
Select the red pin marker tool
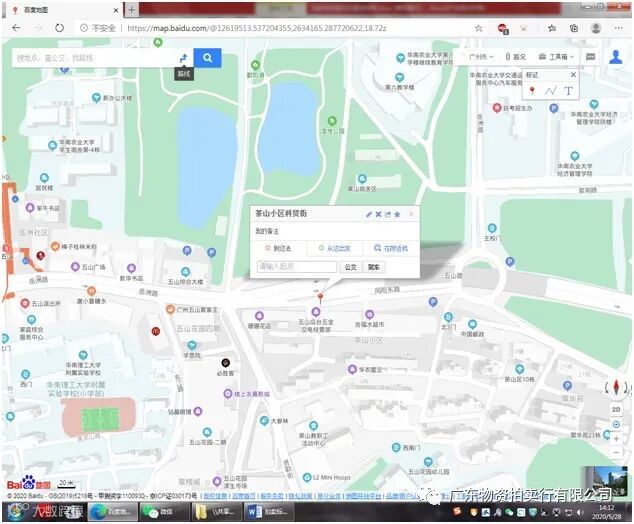point(532,91)
